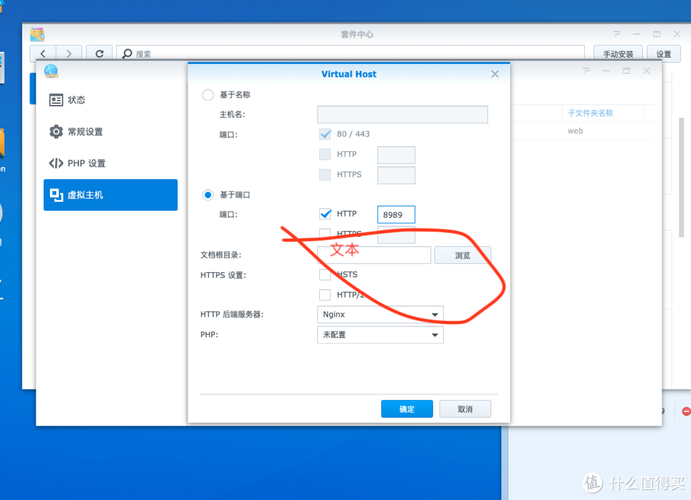
Task: Select the 基于端口 radio button
Action: tap(208, 195)
